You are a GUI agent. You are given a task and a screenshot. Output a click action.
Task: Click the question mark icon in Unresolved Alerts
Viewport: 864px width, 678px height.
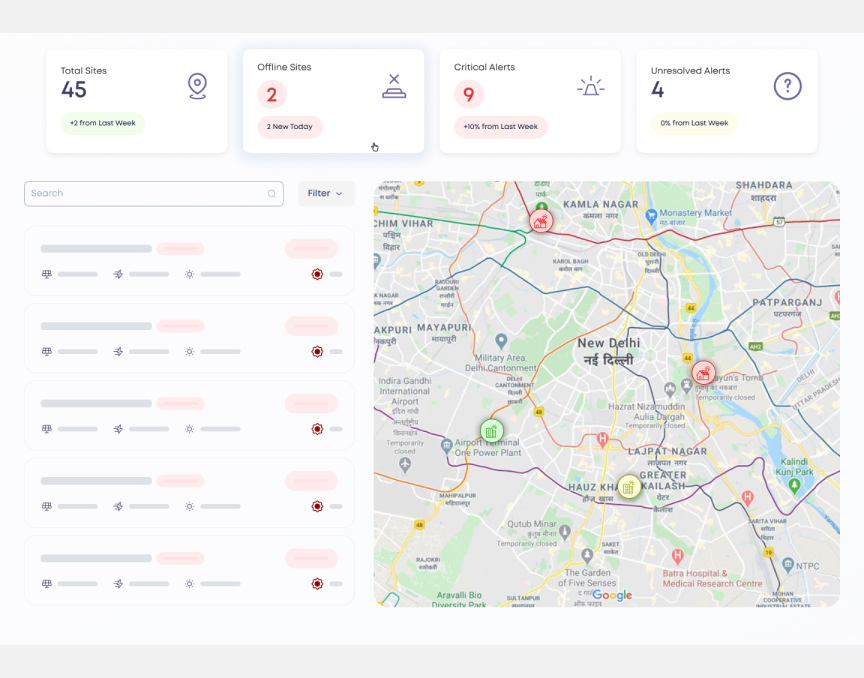(788, 86)
